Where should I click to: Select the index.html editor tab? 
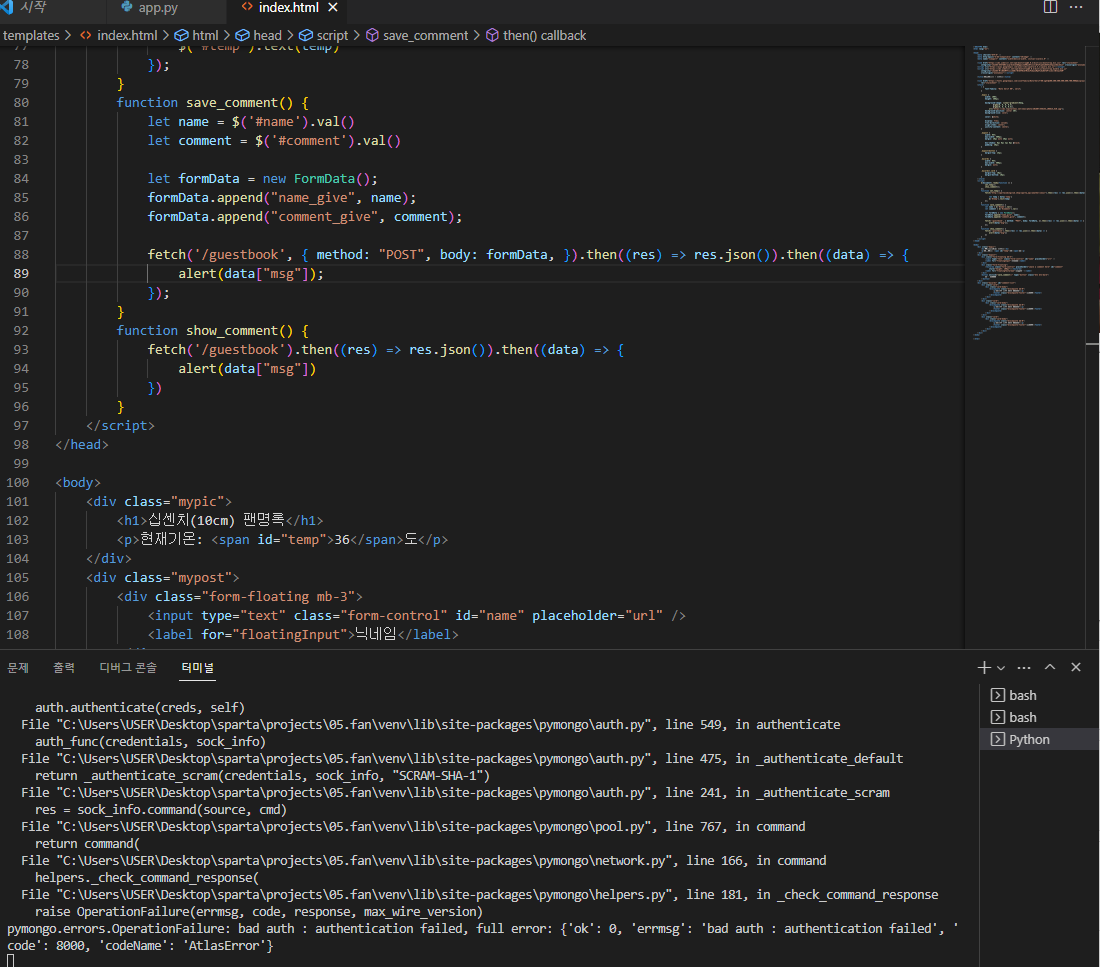[288, 8]
